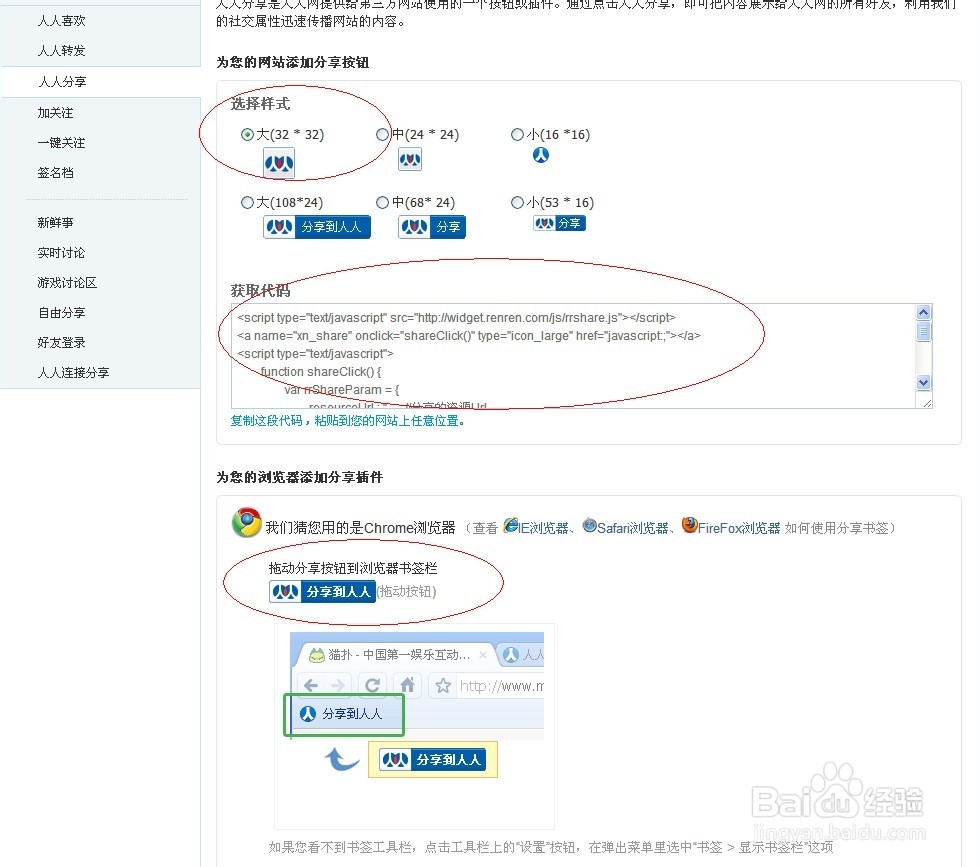Image resolution: width=980 pixels, height=867 pixels.
Task: Select 人人分享 in the sidebar
Action: 62,82
